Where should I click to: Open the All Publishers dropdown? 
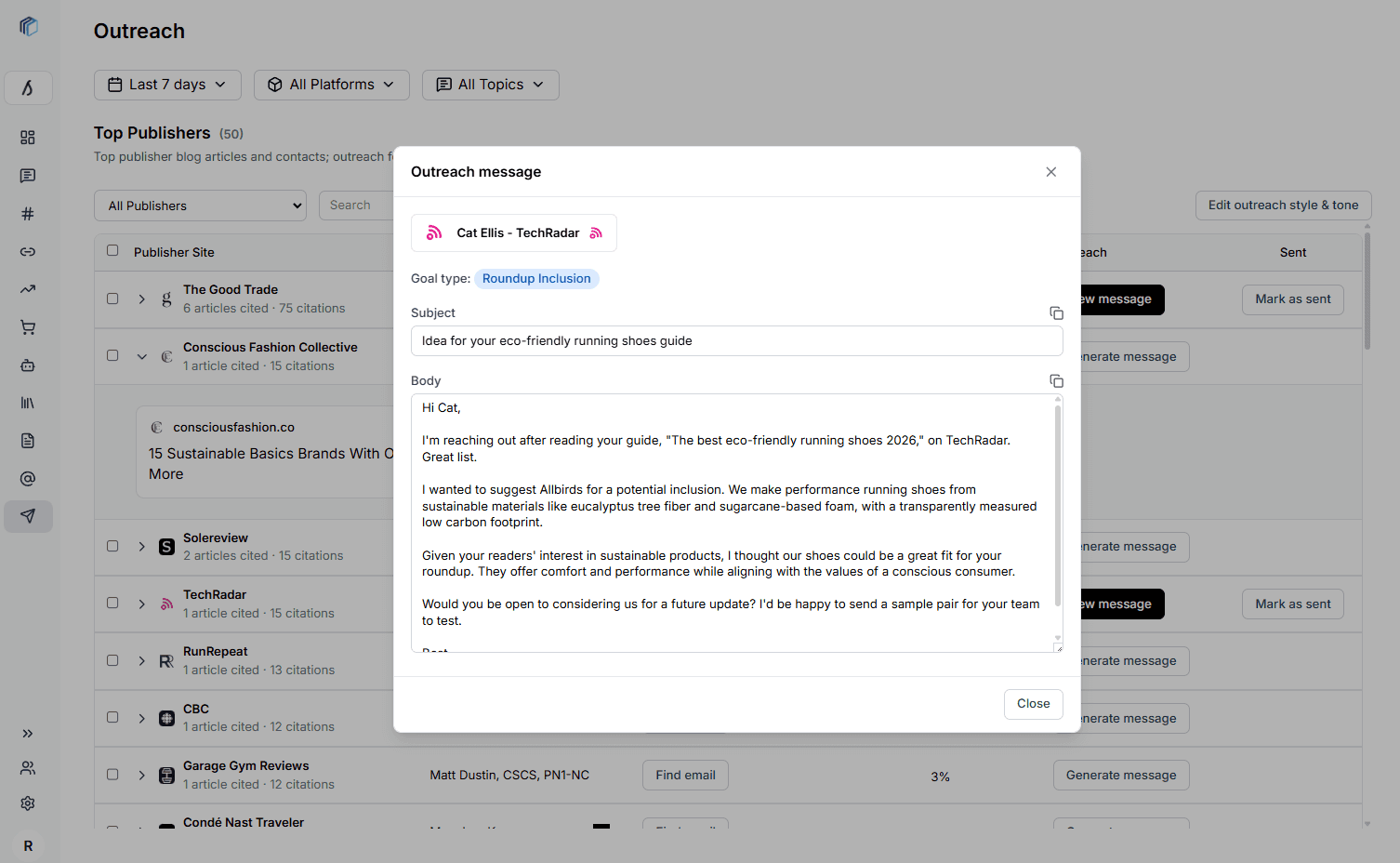[200, 206]
